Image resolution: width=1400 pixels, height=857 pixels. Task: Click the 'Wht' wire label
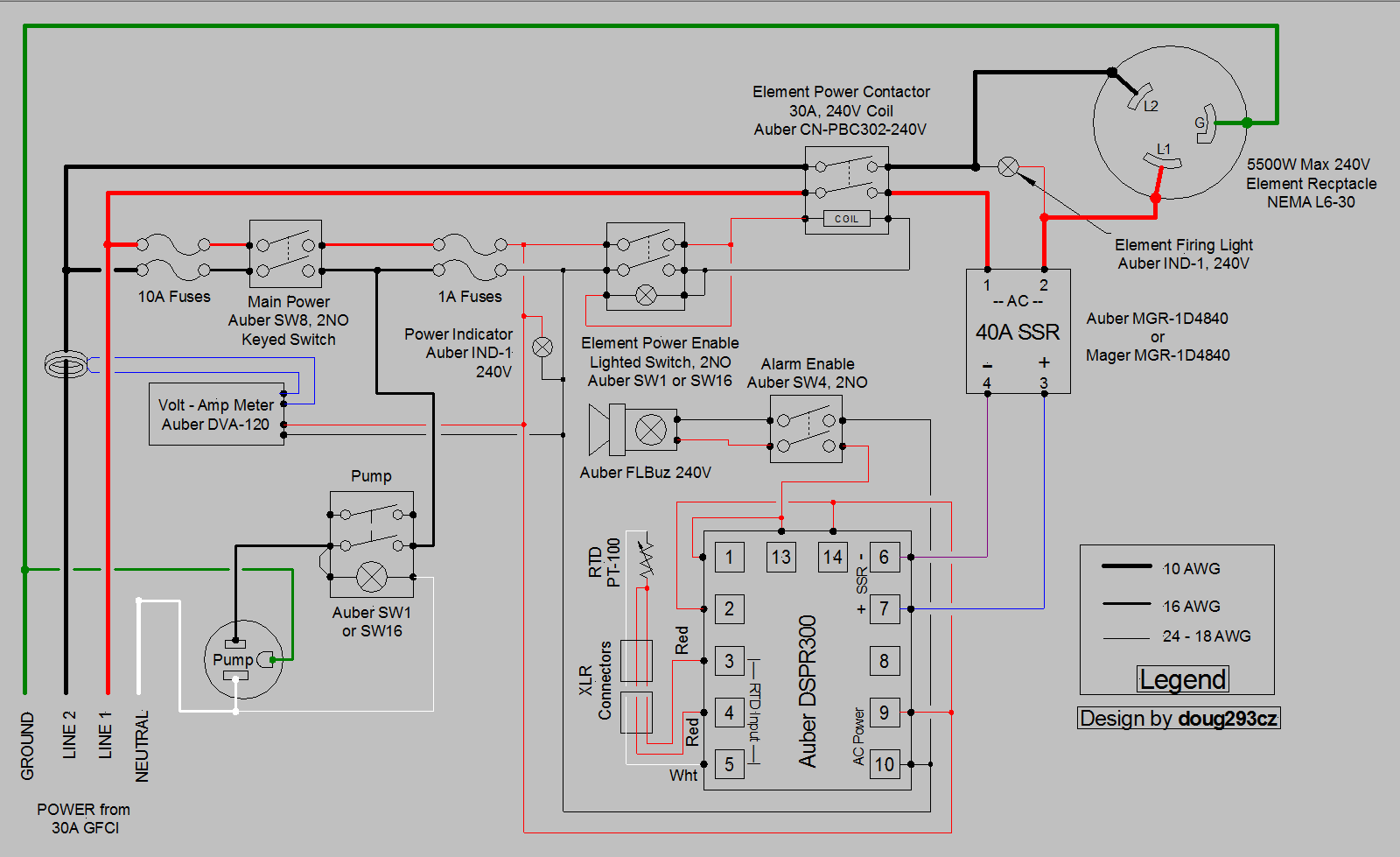(x=683, y=776)
